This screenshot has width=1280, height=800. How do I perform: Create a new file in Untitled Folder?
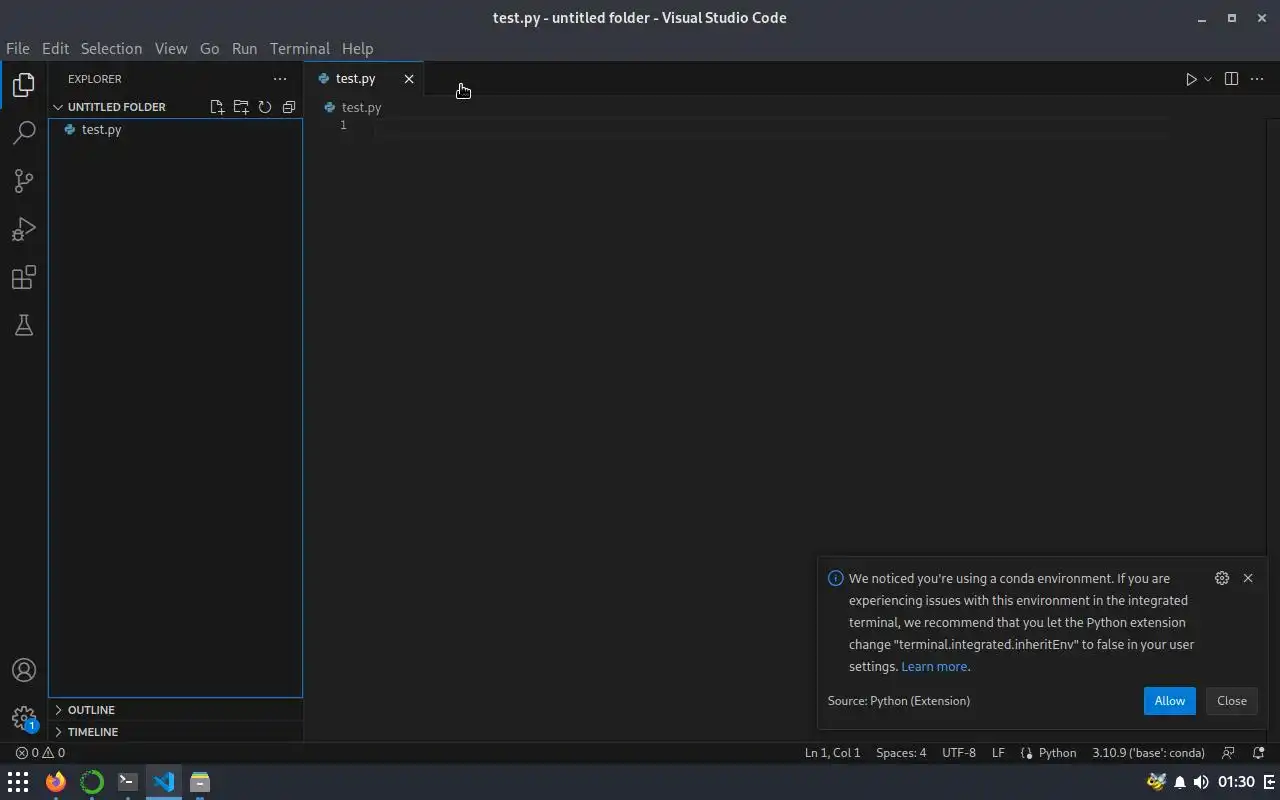(217, 107)
